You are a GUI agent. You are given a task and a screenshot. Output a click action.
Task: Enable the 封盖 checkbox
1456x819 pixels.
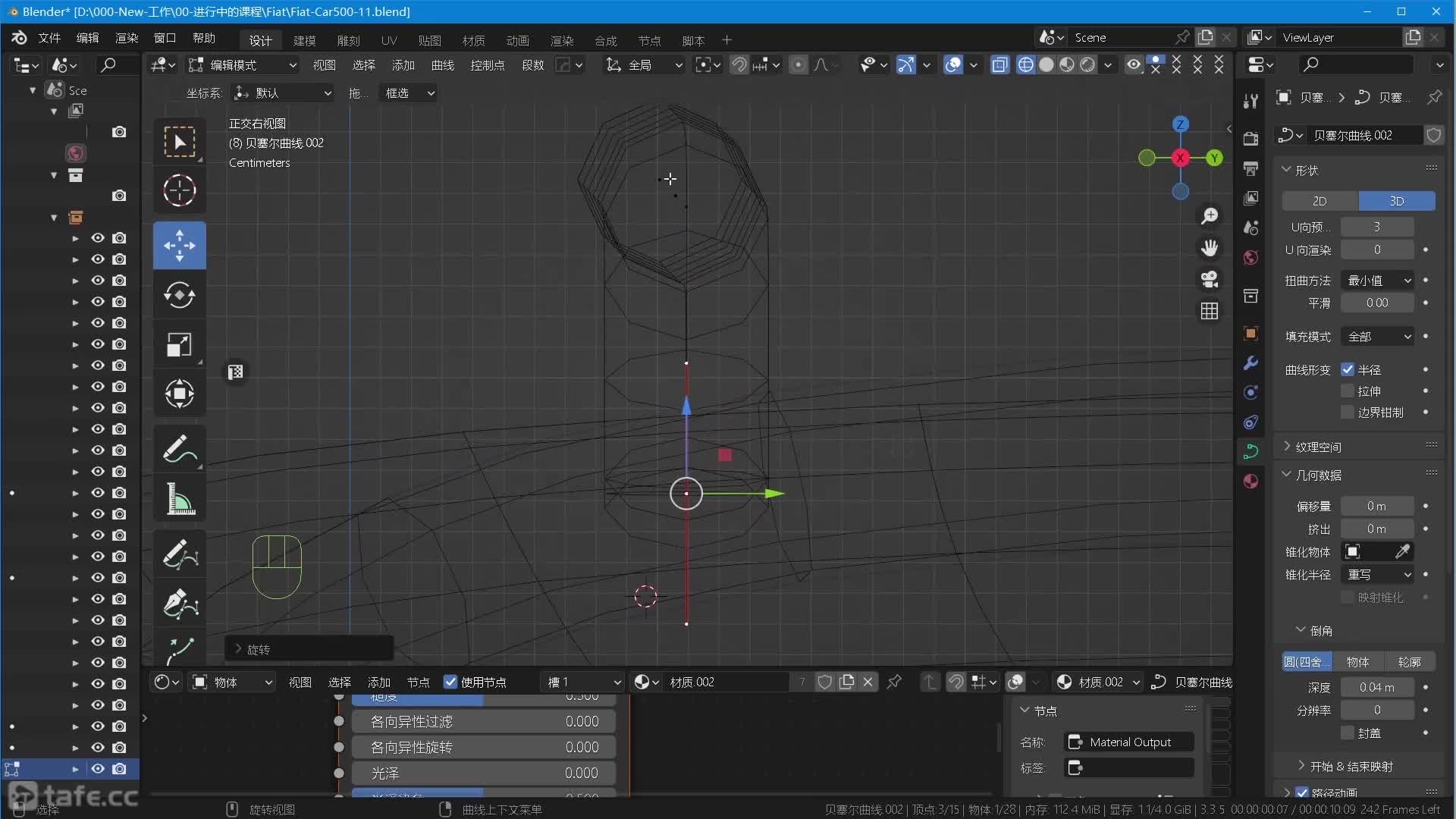click(x=1348, y=733)
